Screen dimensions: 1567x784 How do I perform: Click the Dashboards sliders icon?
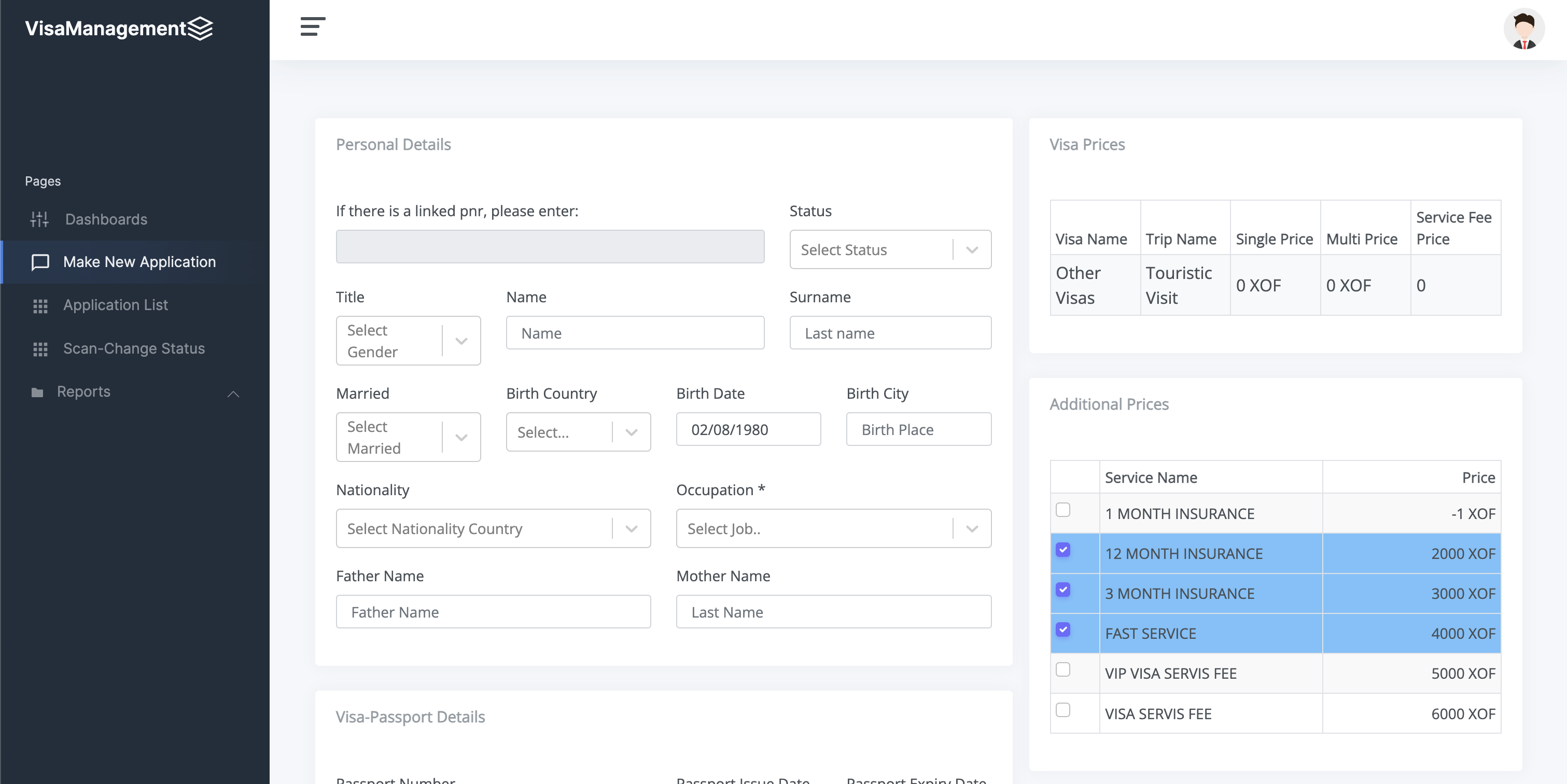(39, 219)
